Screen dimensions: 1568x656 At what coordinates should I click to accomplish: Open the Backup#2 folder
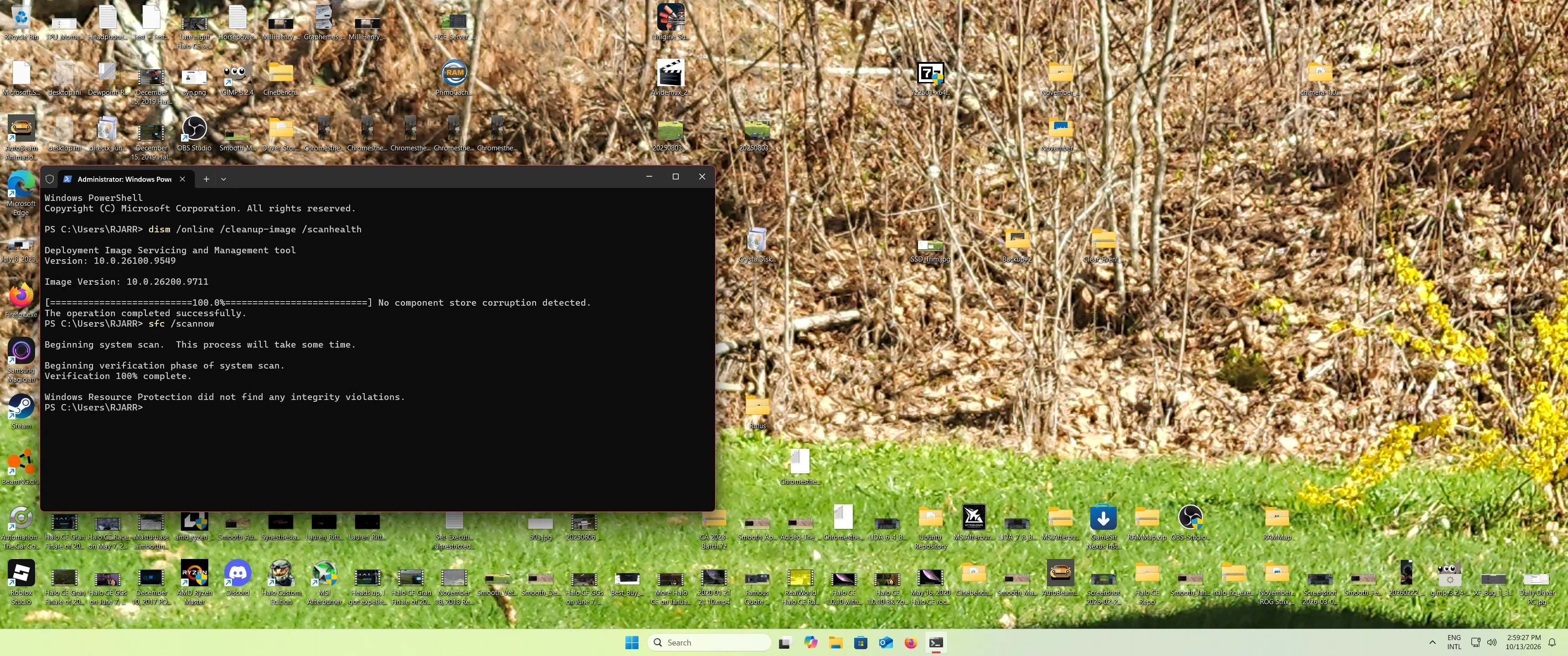pyautogui.click(x=1016, y=245)
